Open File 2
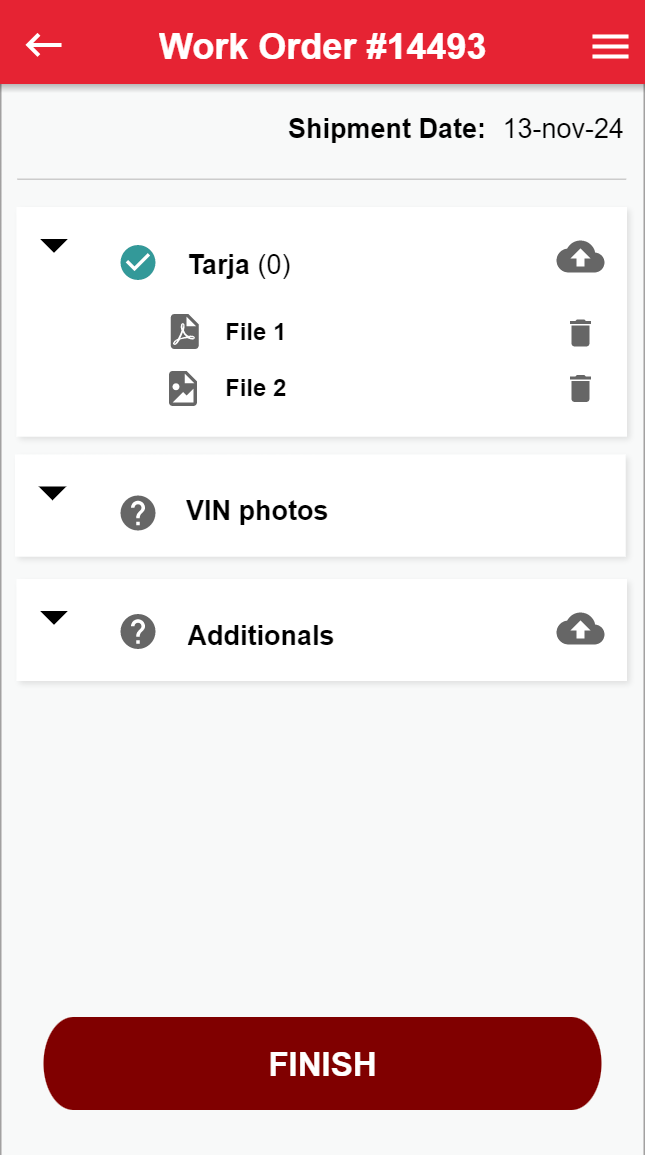Screen dimensions: 645x1155 tap(256, 388)
